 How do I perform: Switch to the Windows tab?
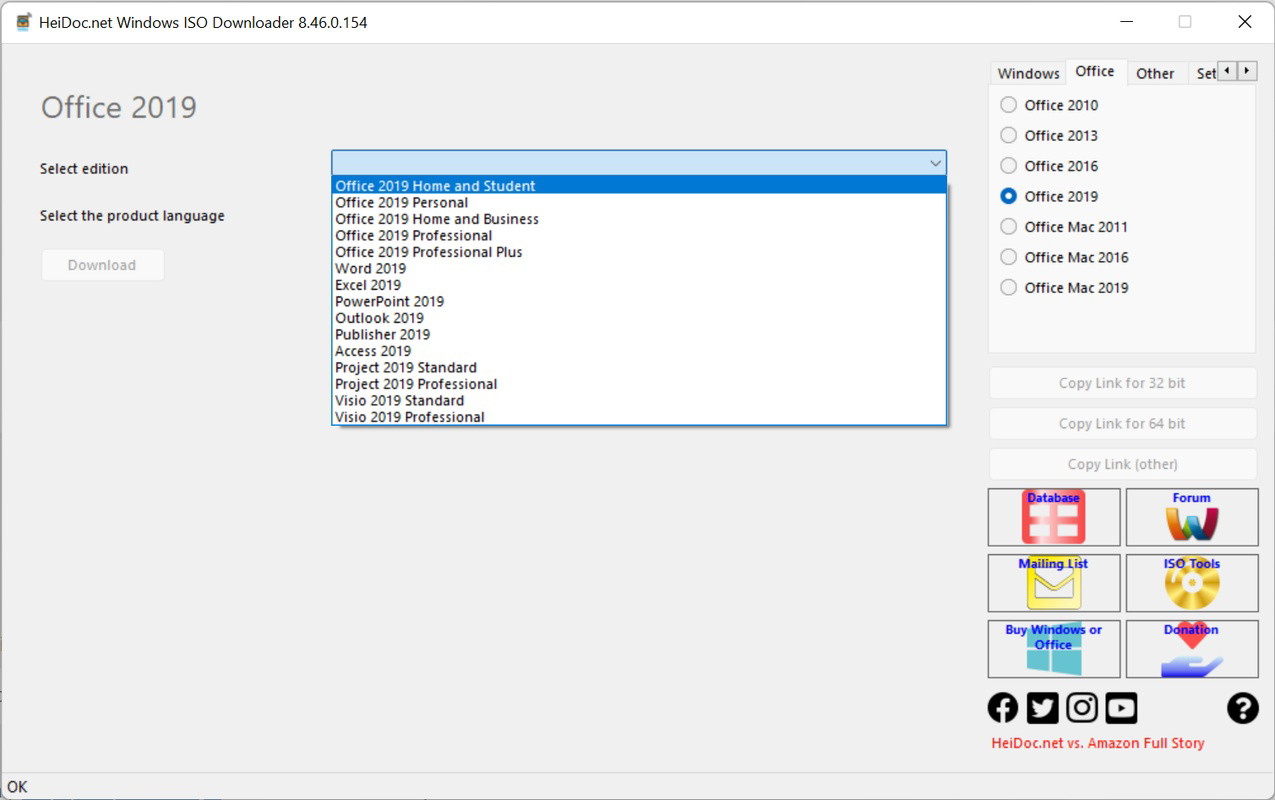[1028, 73]
